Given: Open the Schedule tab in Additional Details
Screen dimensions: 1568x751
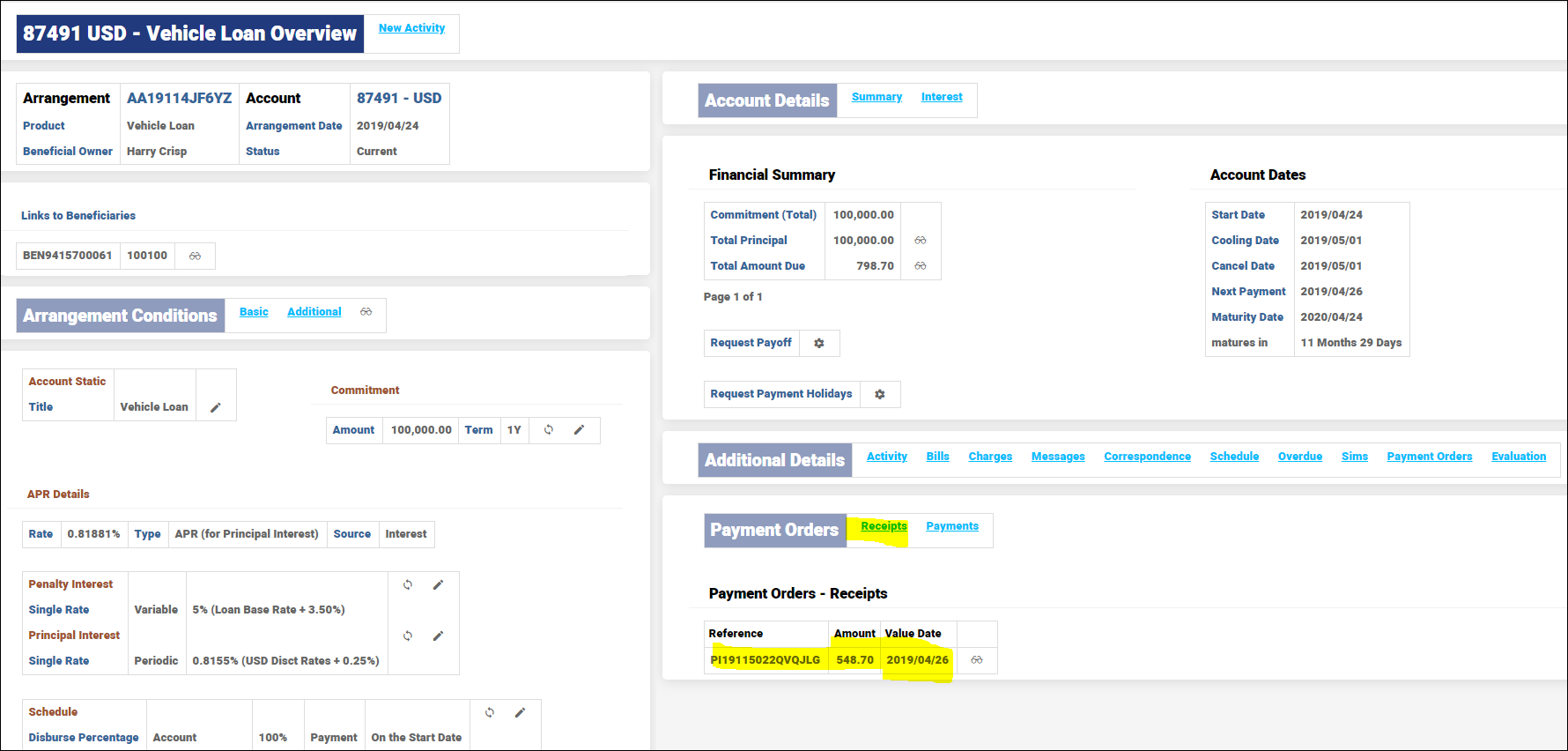Looking at the screenshot, I should coord(1233,457).
